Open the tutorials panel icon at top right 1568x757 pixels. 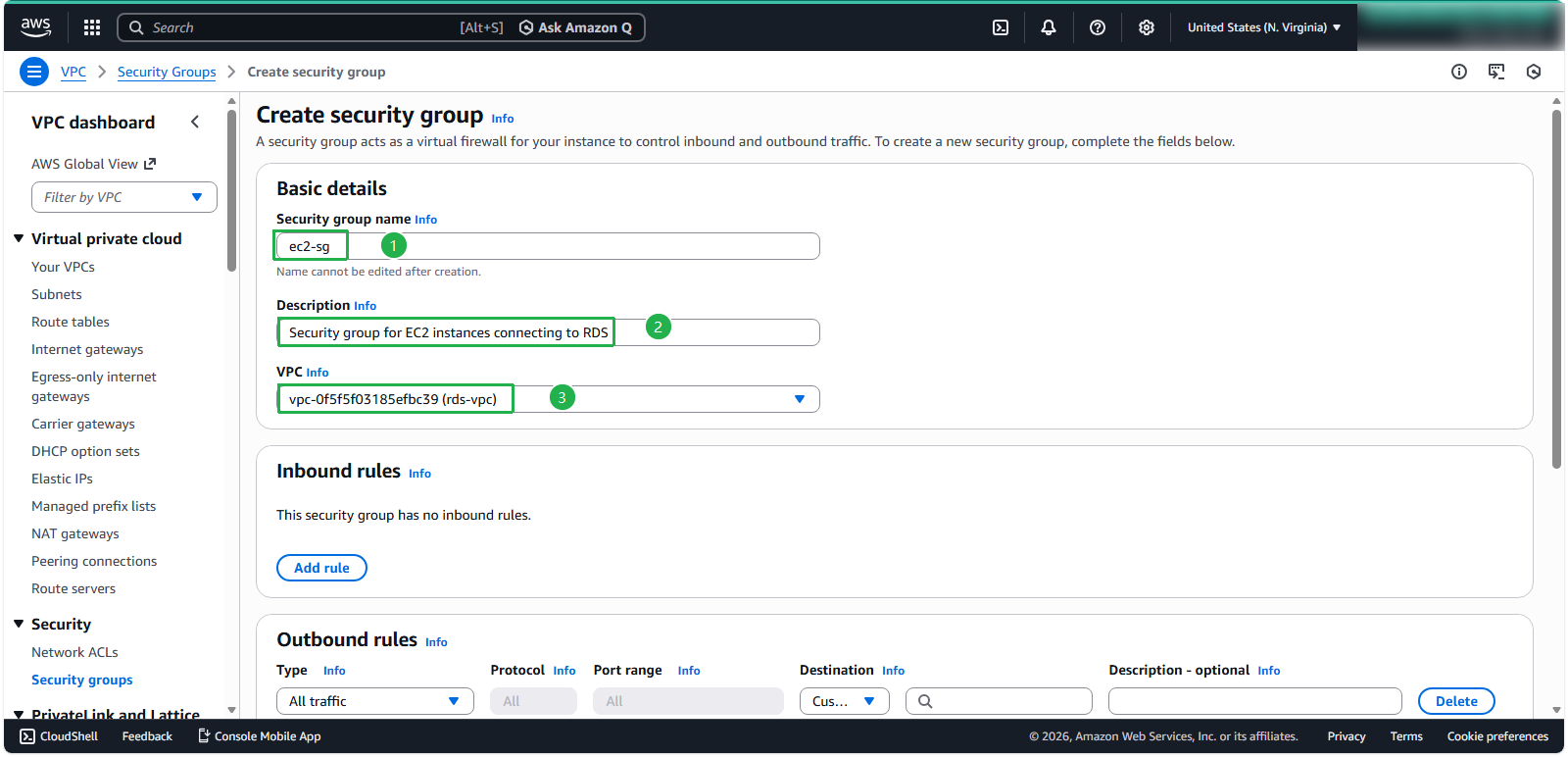point(1496,72)
